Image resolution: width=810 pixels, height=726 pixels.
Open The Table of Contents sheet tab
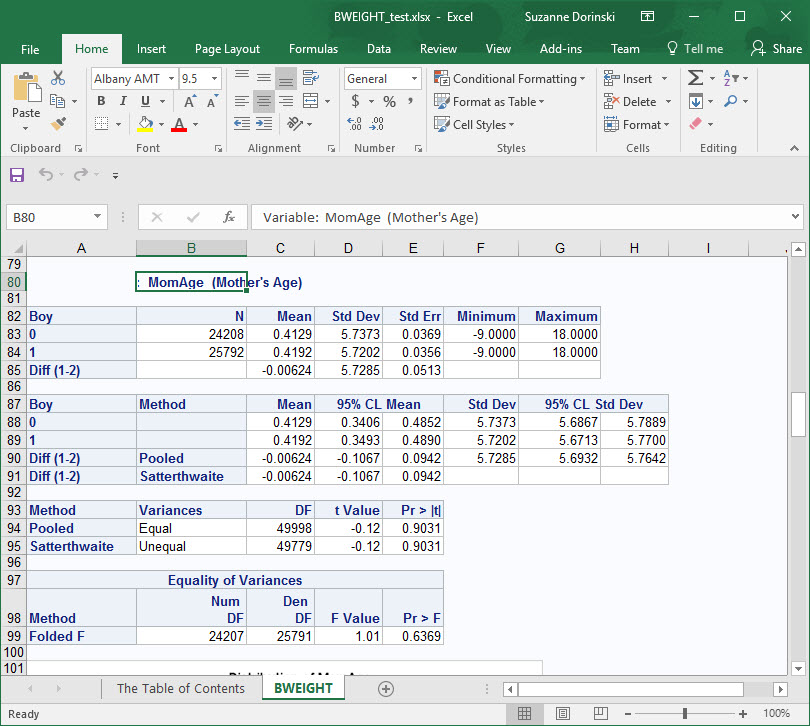[x=180, y=688]
